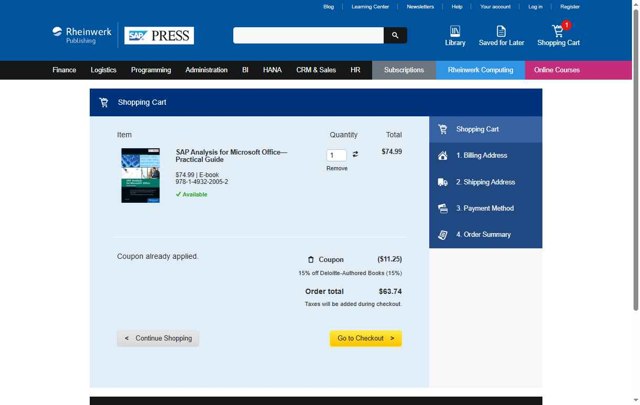Open the Newsletters link
The width and height of the screenshot is (640, 405).
click(x=420, y=7)
